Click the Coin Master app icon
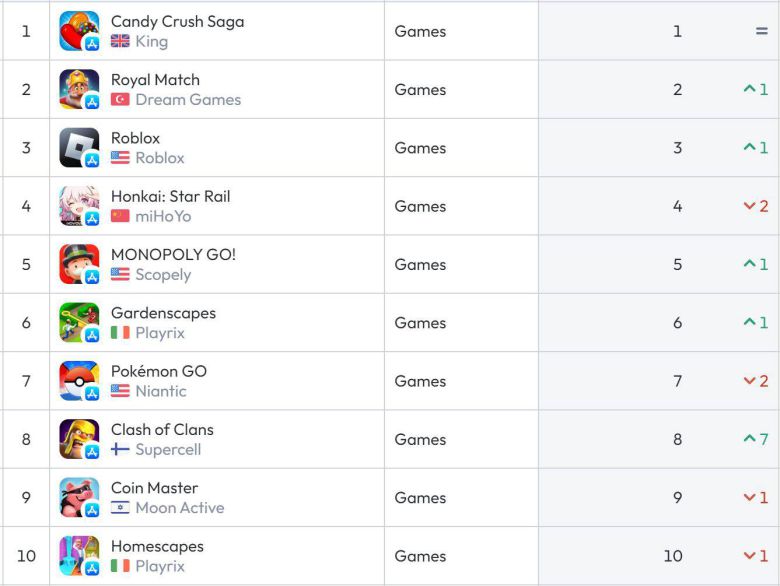Screen dimensions: 780x586 (79, 498)
